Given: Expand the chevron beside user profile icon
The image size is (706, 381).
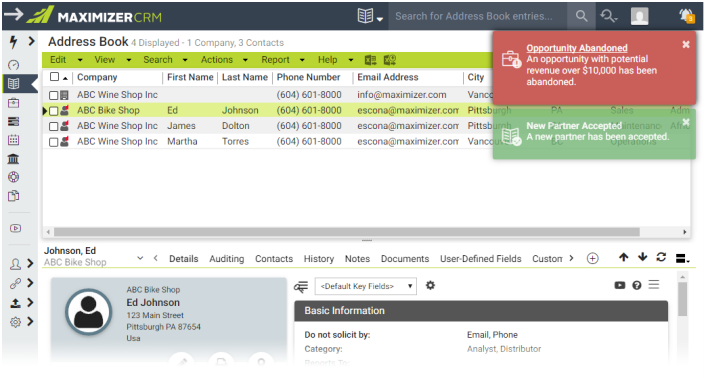Looking at the screenshot, I should pos(30,263).
